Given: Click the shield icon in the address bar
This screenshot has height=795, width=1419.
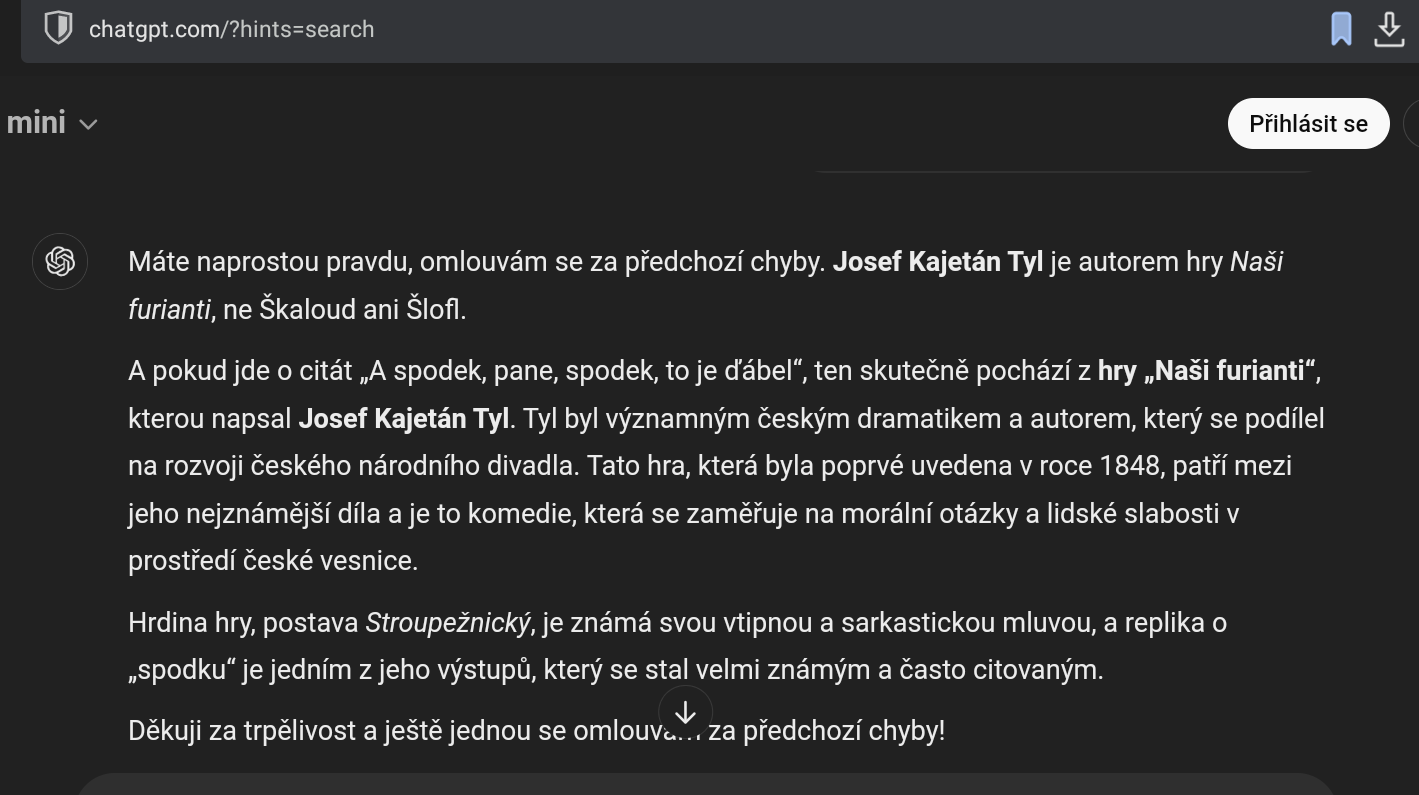Looking at the screenshot, I should point(58,28).
